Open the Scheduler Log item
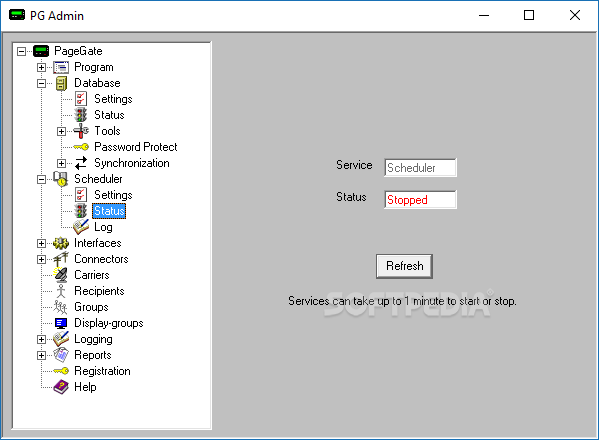Image resolution: width=599 pixels, height=440 pixels. click(103, 227)
